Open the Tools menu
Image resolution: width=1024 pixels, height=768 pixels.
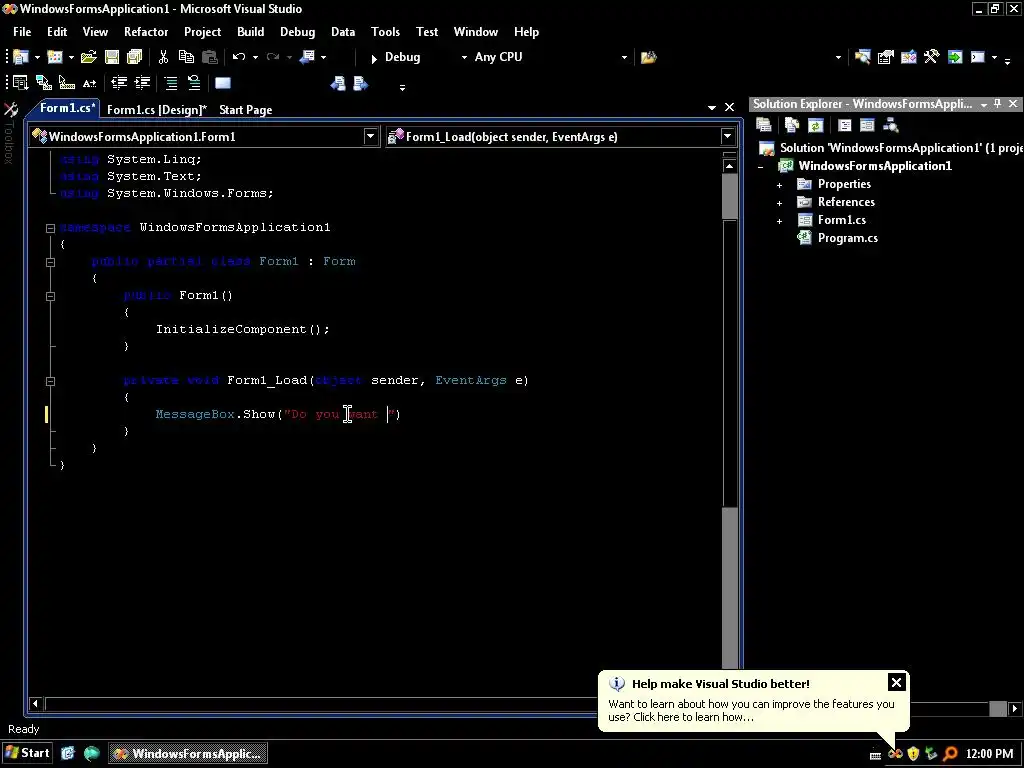[385, 32]
